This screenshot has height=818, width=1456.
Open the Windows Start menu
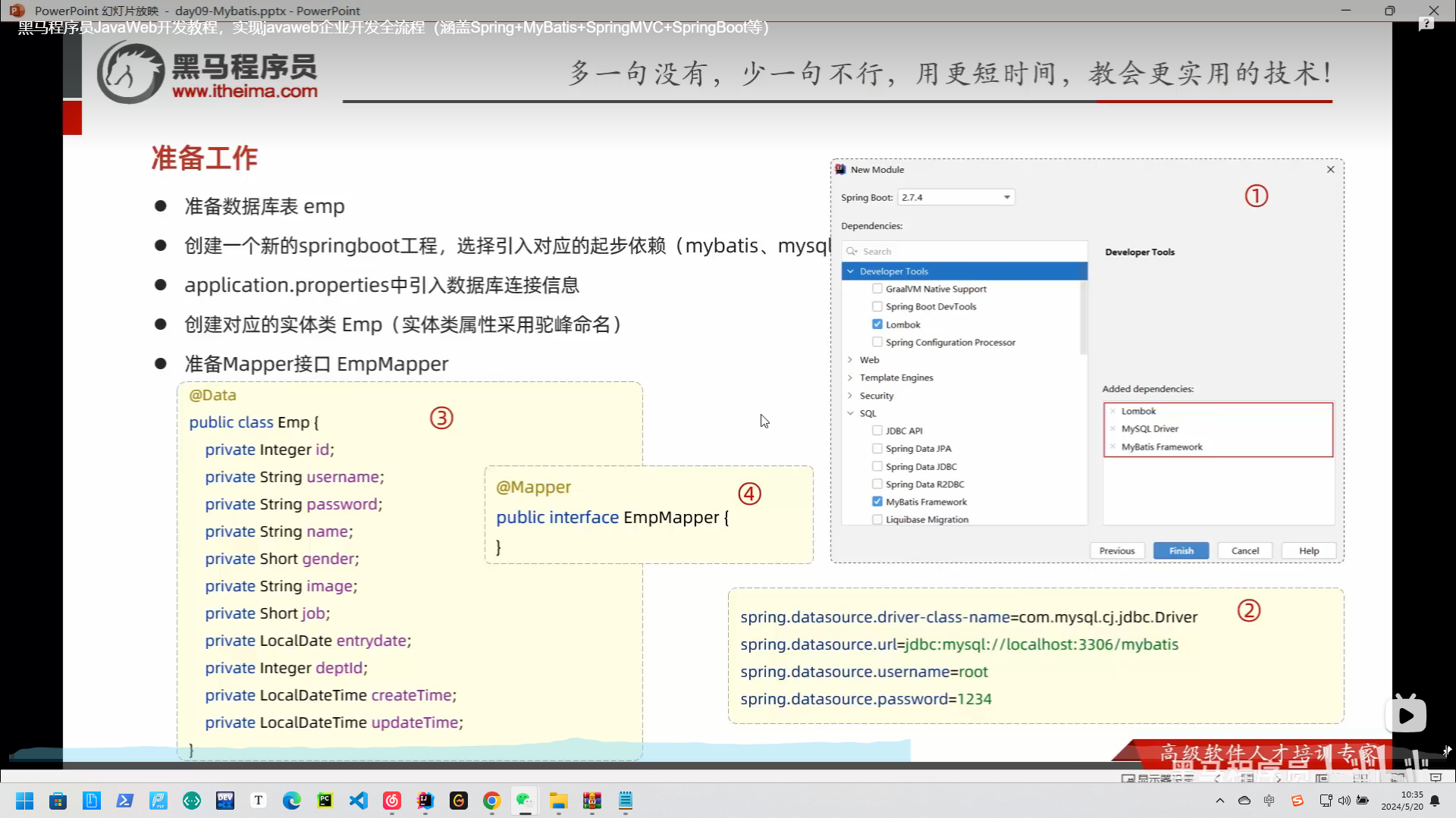(24, 801)
